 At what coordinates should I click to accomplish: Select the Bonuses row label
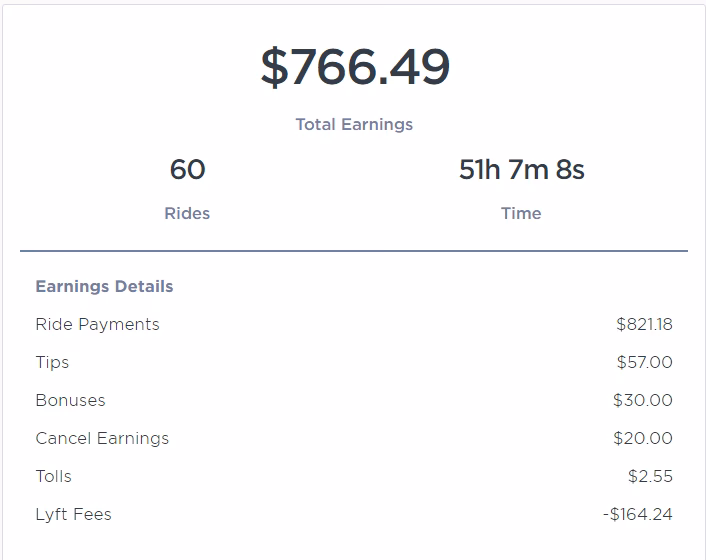70,400
